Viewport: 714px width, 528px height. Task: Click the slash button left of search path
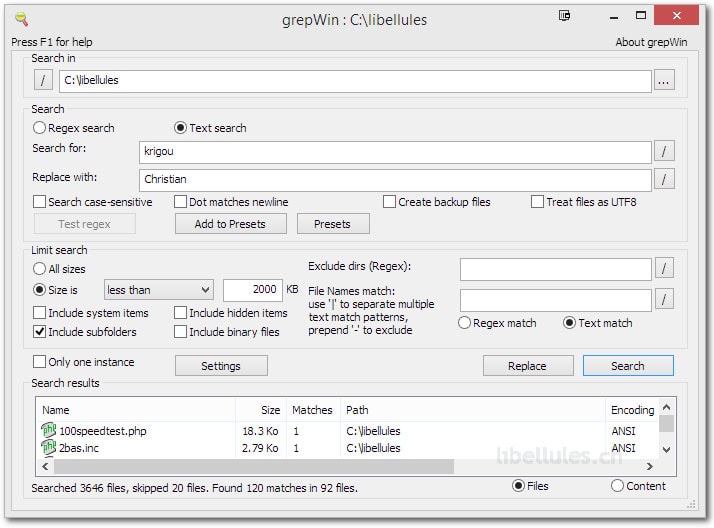(x=43, y=80)
